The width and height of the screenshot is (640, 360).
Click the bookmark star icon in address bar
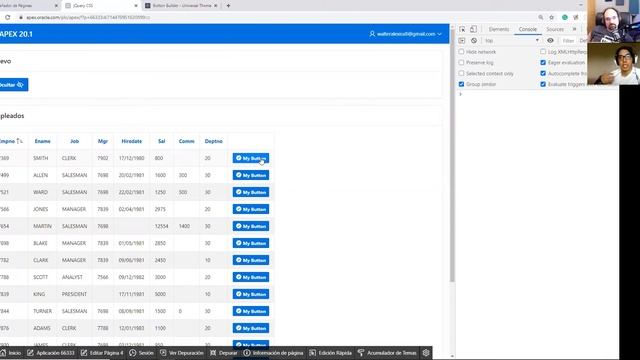pos(551,17)
